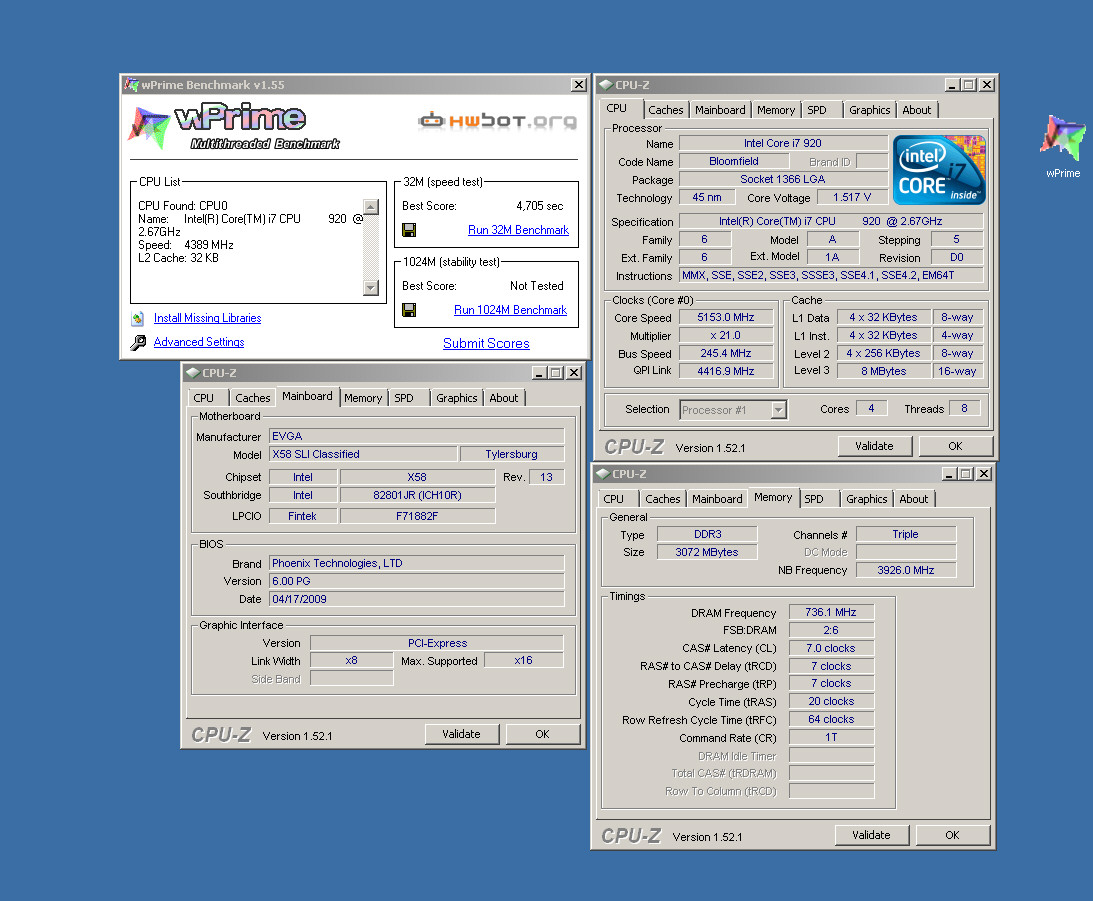The height and width of the screenshot is (901, 1093).
Task: Switch to Caches tab in the CPU window
Action: tap(666, 110)
